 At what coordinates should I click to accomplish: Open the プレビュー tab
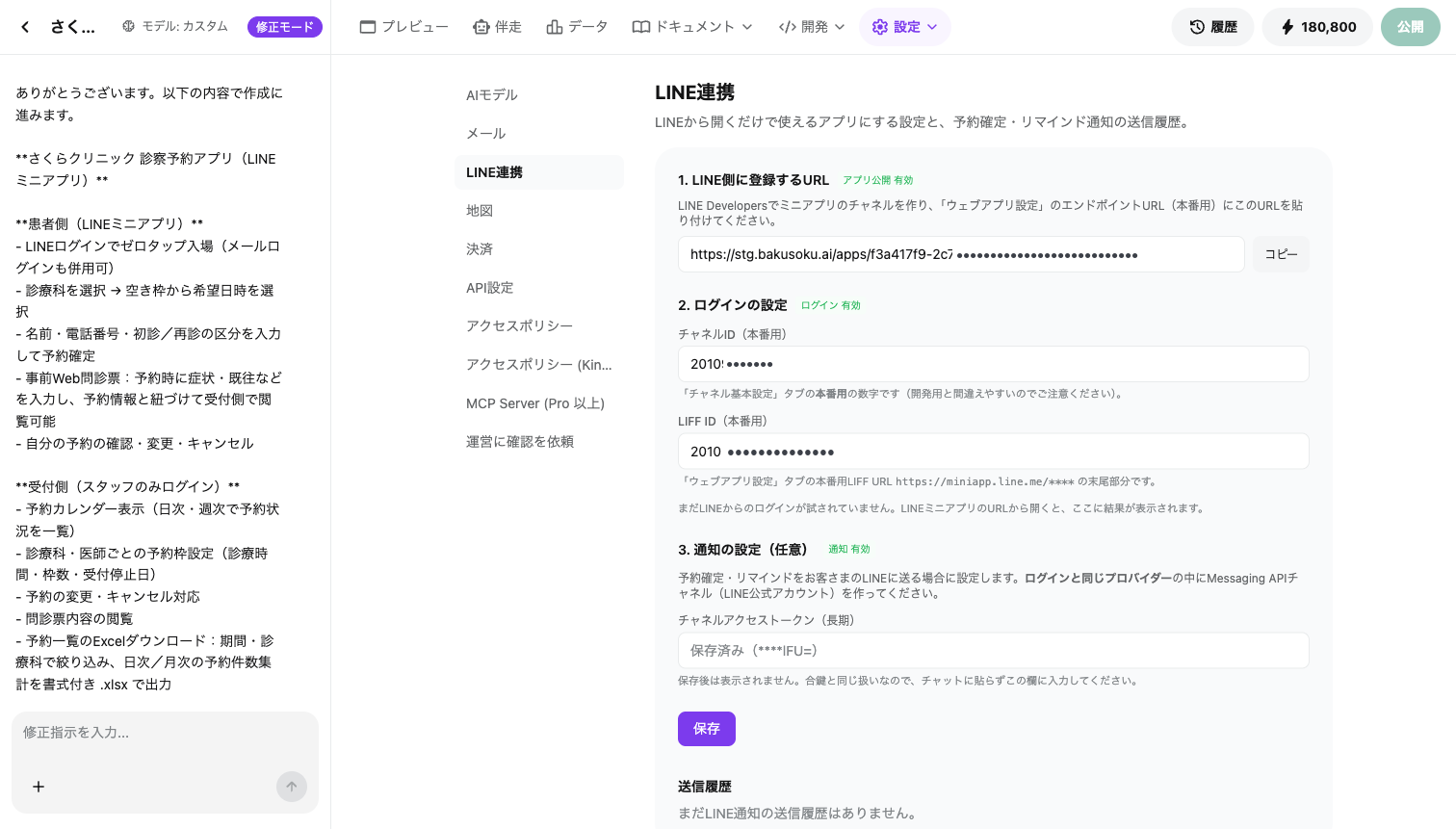click(x=404, y=27)
